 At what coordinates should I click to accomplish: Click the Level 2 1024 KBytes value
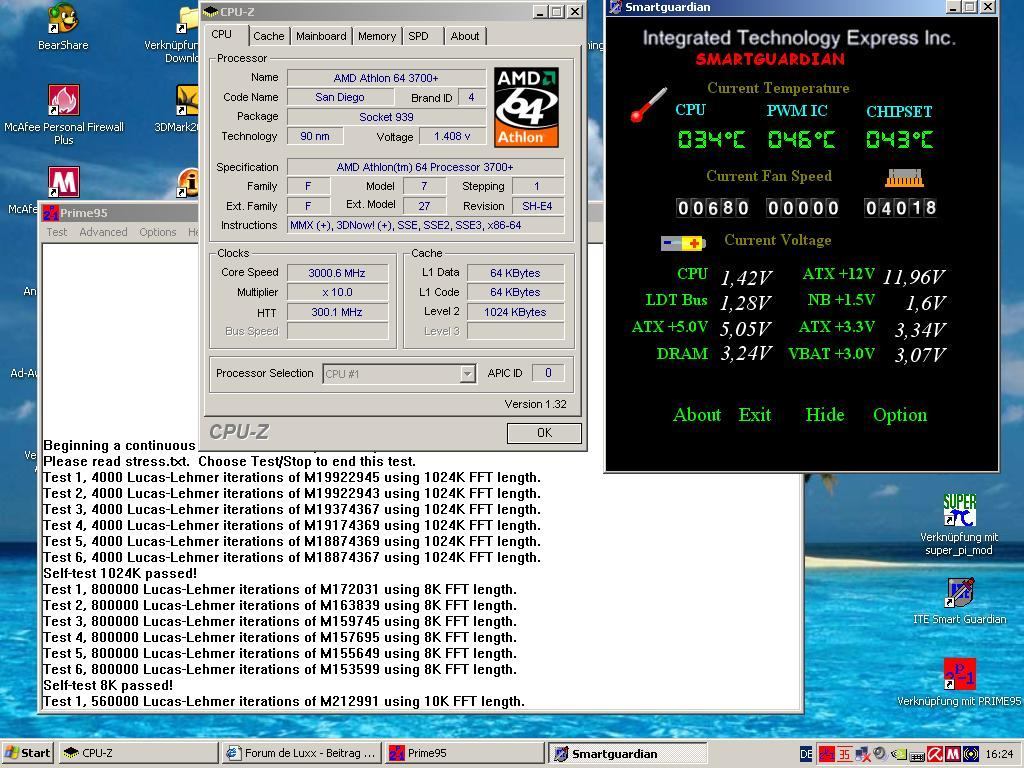point(515,312)
